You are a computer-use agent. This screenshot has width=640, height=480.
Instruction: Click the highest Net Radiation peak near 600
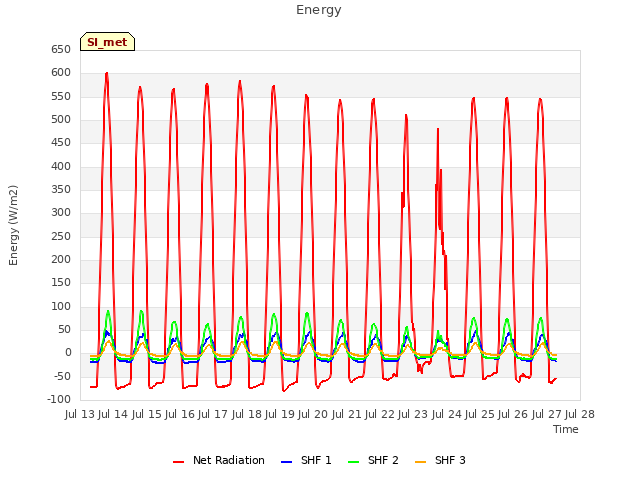(107, 74)
